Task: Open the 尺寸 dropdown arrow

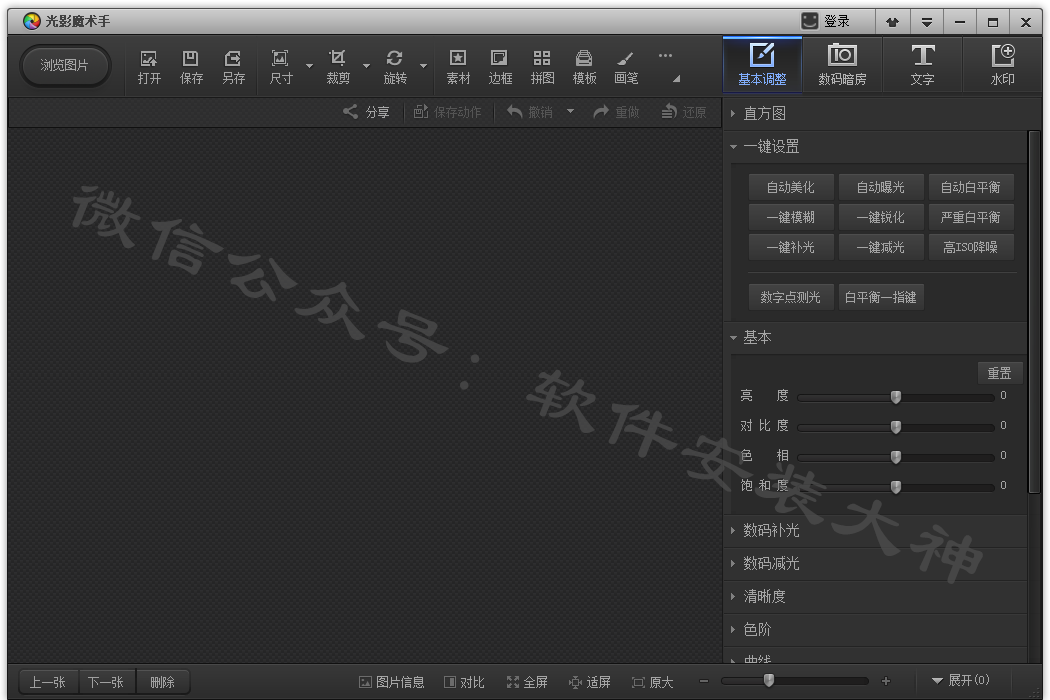Action: (x=309, y=66)
